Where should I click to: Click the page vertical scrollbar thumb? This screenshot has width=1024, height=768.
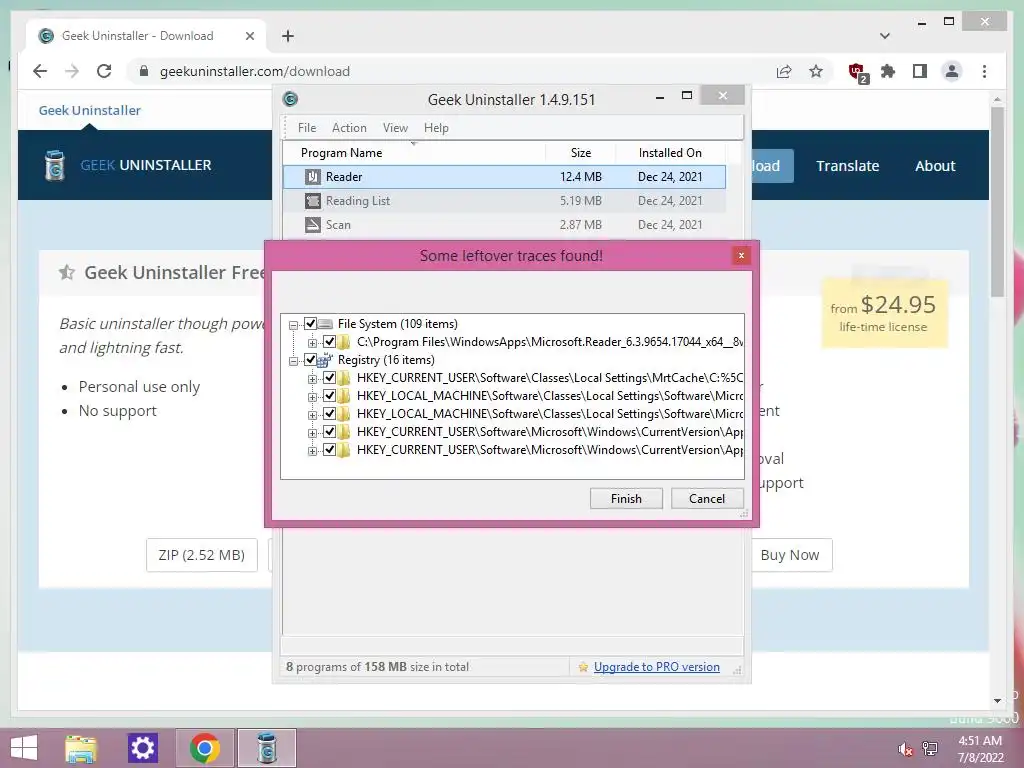click(997, 202)
